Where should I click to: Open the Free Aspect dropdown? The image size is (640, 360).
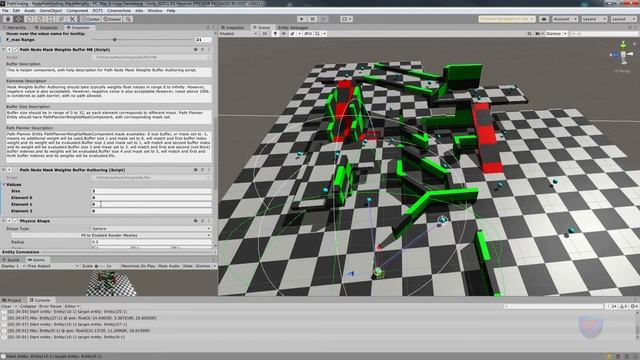[x=53, y=266]
